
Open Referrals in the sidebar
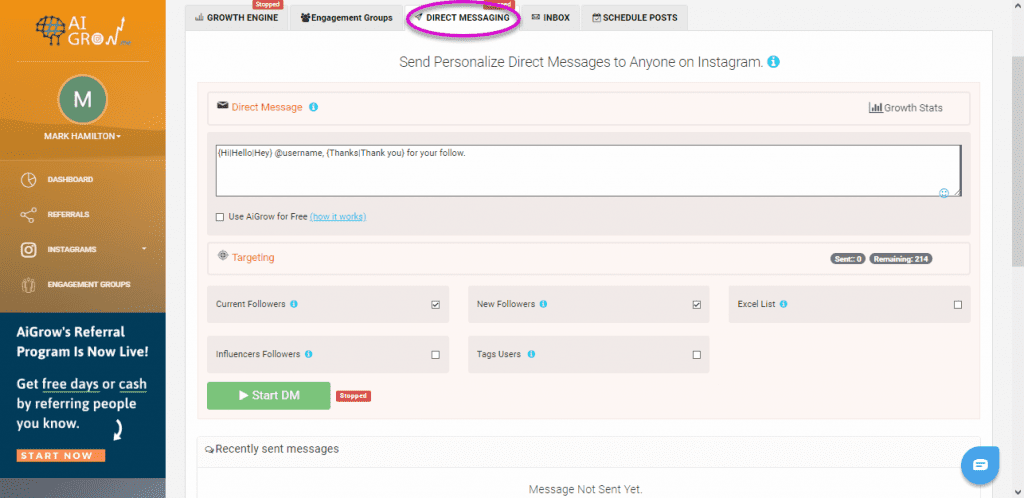[68, 214]
